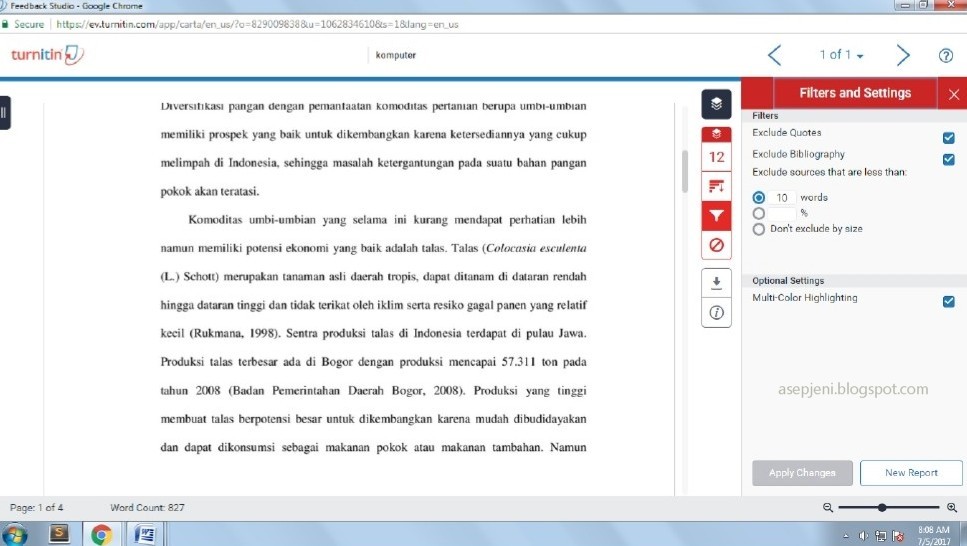Click the tray action center flag icon
The width and height of the screenshot is (967, 546).
point(898,536)
